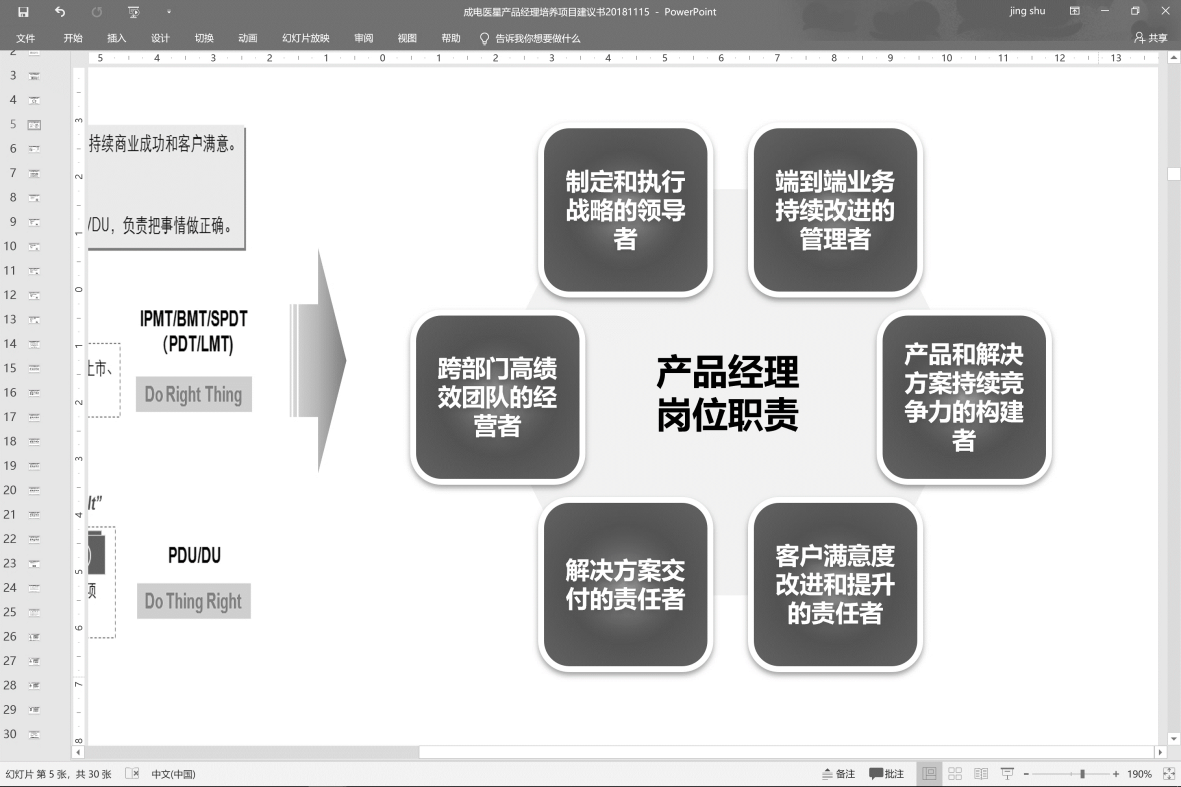Viewport: 1181px width, 787px height.
Task: Switch to the 幻灯片放映 tab
Action: tap(305, 38)
